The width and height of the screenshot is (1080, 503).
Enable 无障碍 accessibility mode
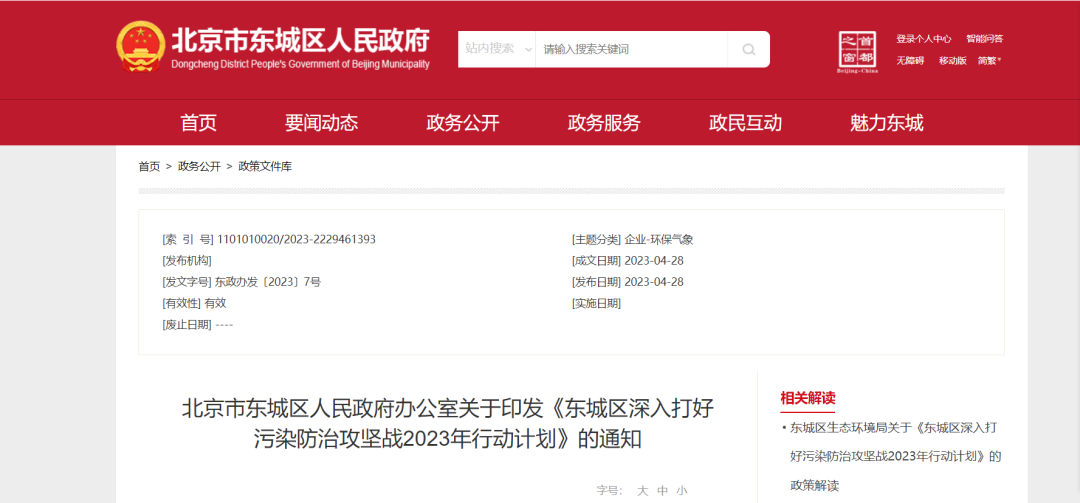click(910, 61)
